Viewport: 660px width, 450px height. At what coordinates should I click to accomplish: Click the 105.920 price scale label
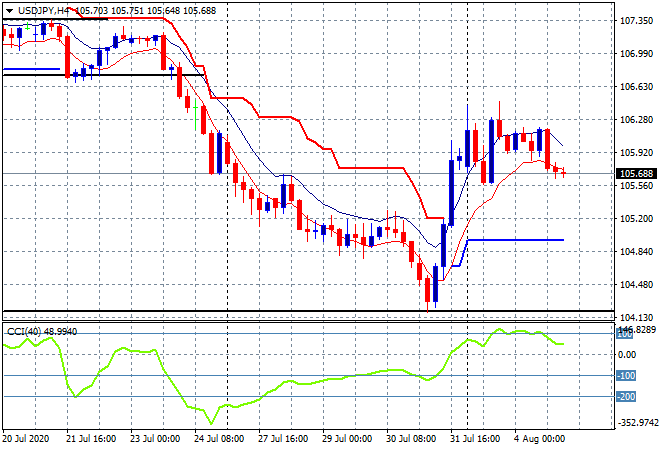pyautogui.click(x=636, y=153)
